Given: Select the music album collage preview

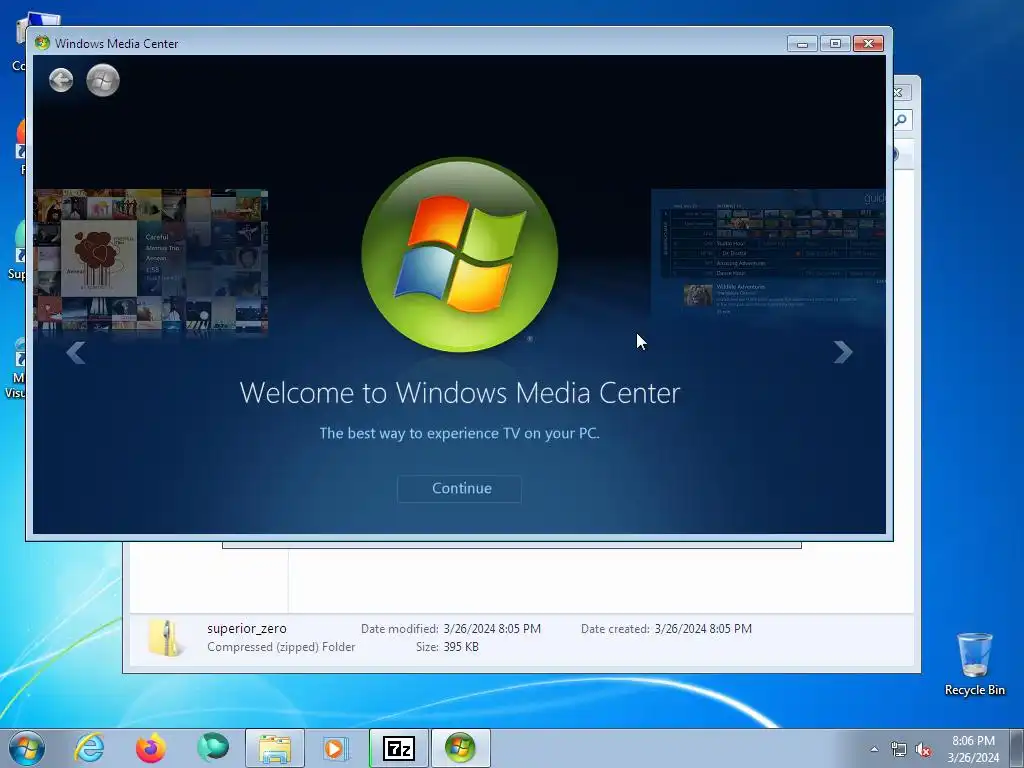Looking at the screenshot, I should point(150,261).
